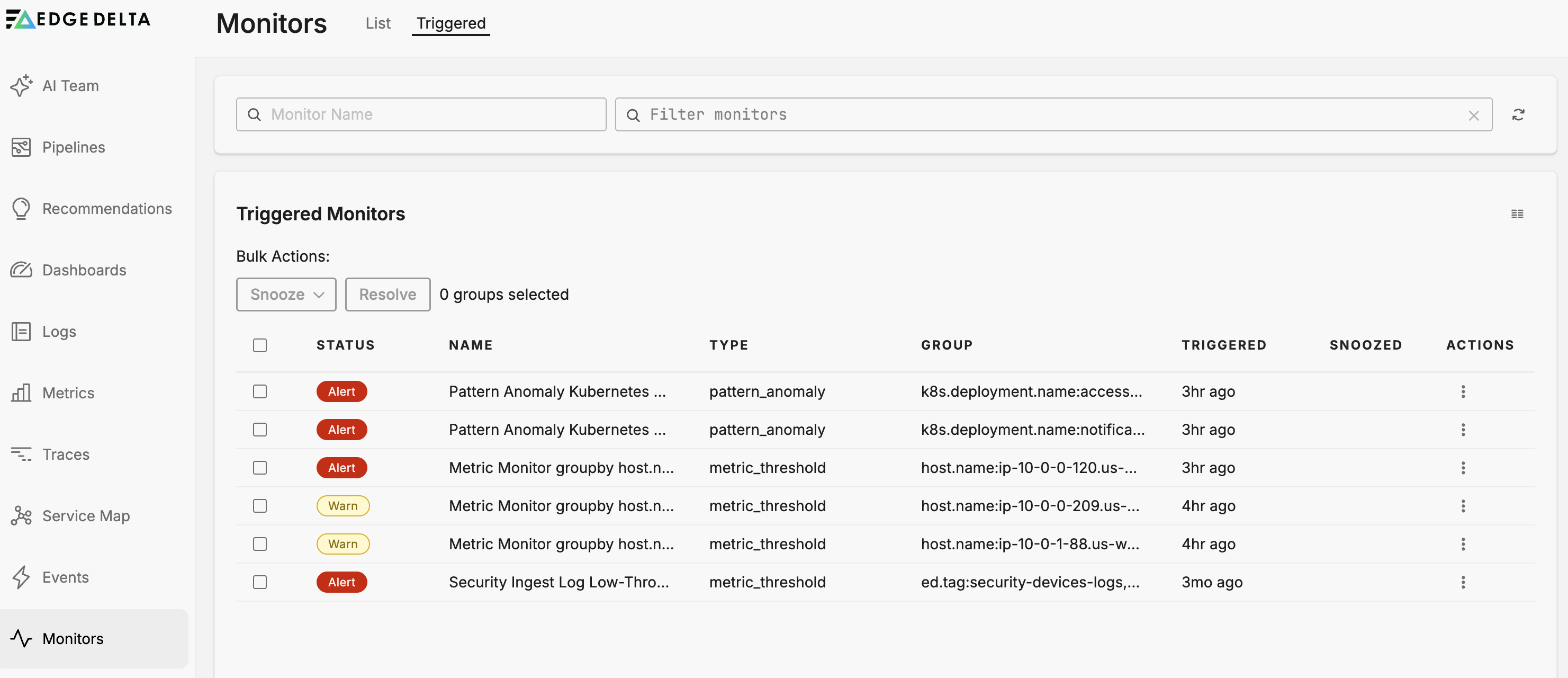
Task: Open the Recommendations section
Action: pos(106,208)
